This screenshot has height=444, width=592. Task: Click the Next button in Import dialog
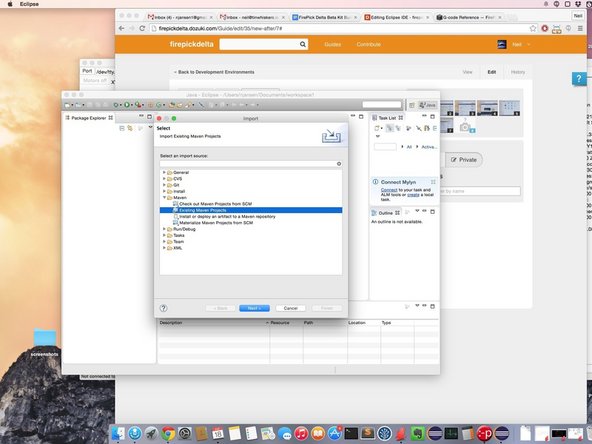254,308
